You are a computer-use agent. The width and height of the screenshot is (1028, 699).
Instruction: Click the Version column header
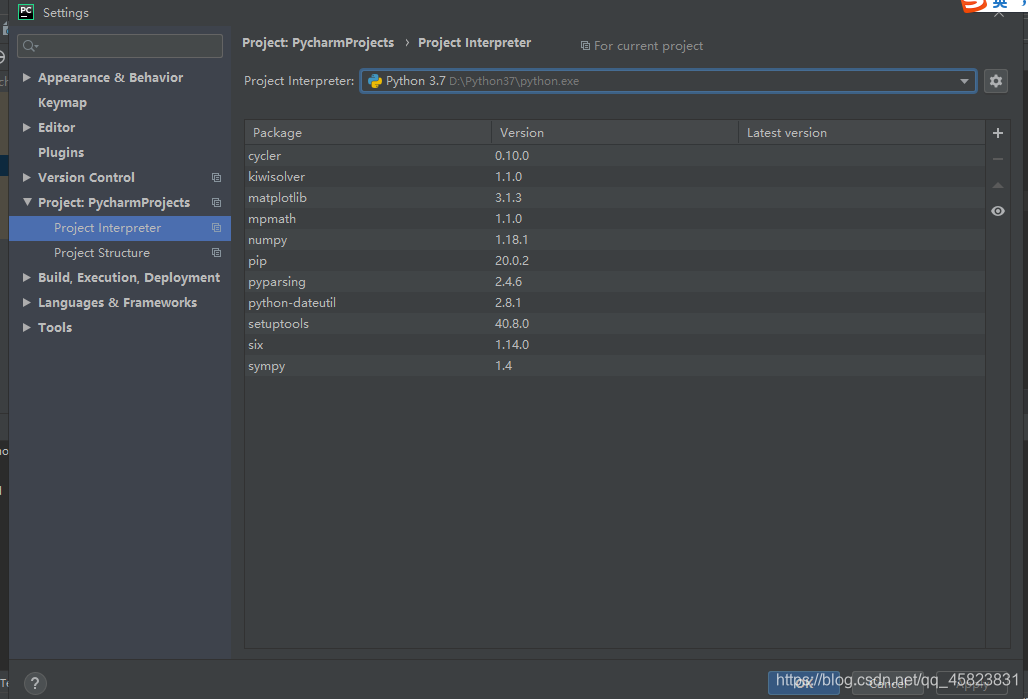pos(615,132)
